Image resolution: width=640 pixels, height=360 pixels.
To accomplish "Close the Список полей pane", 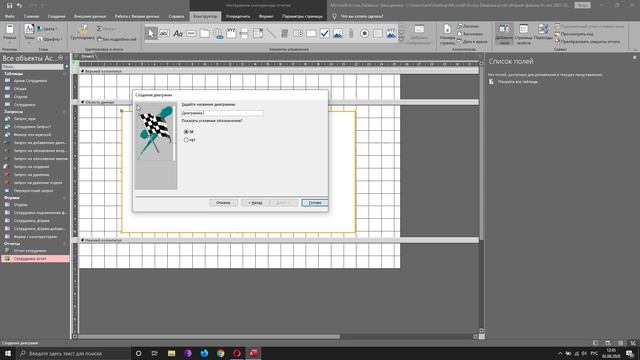I will point(634,58).
